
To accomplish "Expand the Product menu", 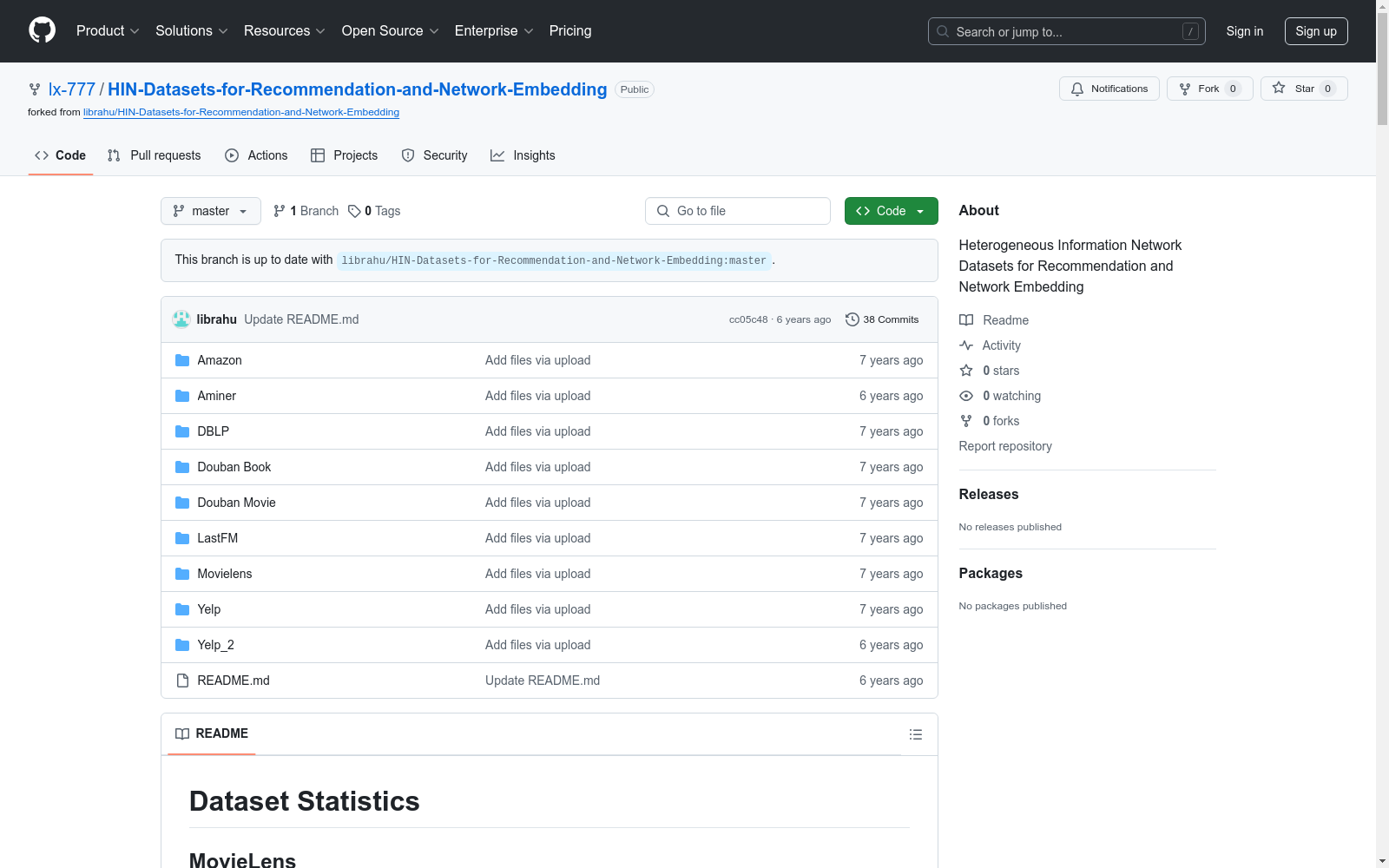I will point(108,30).
